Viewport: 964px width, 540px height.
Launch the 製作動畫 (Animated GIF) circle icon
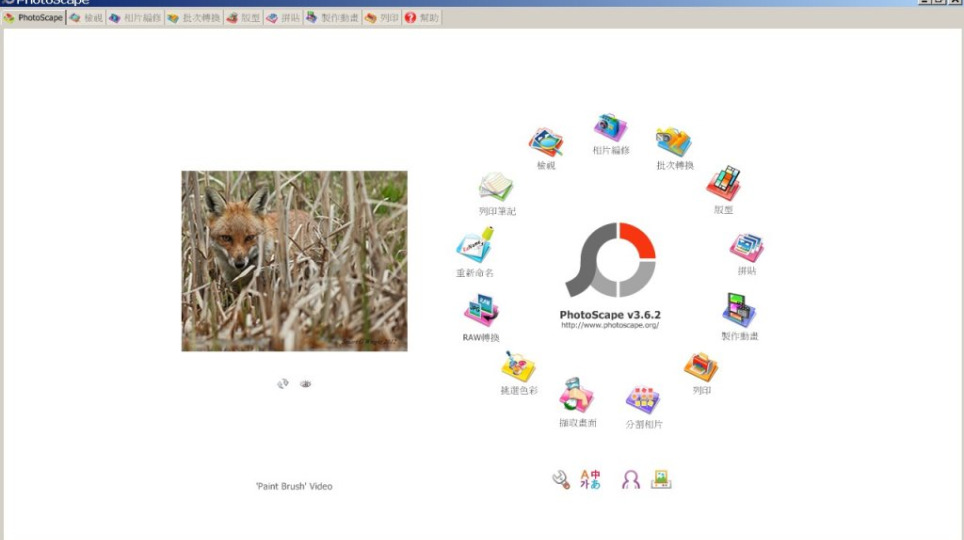(x=739, y=311)
